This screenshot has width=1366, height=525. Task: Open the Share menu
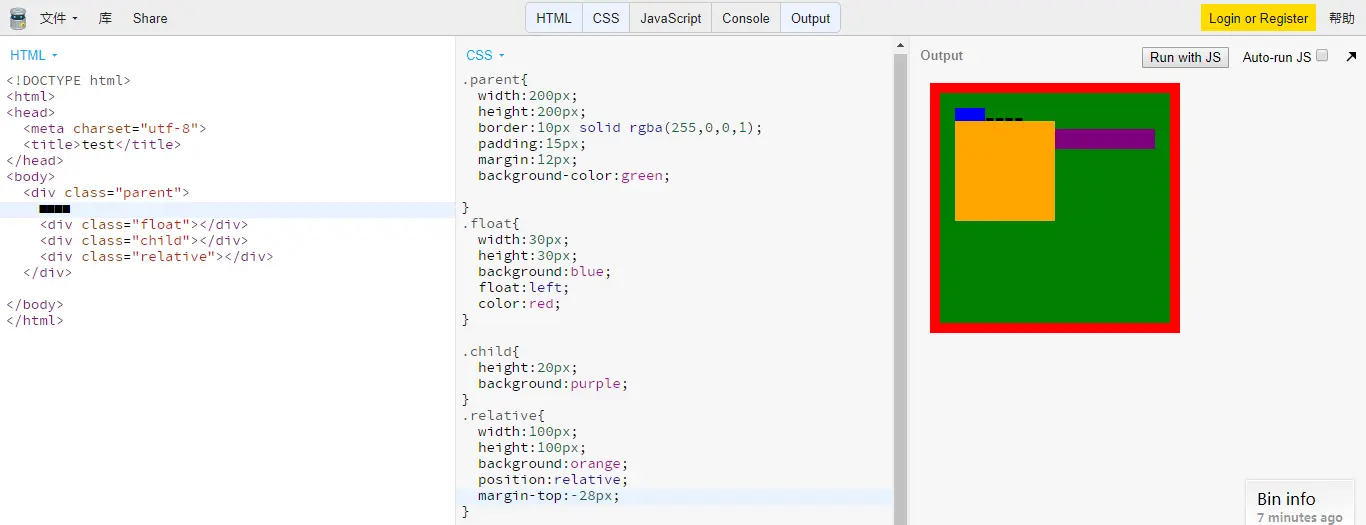(150, 18)
